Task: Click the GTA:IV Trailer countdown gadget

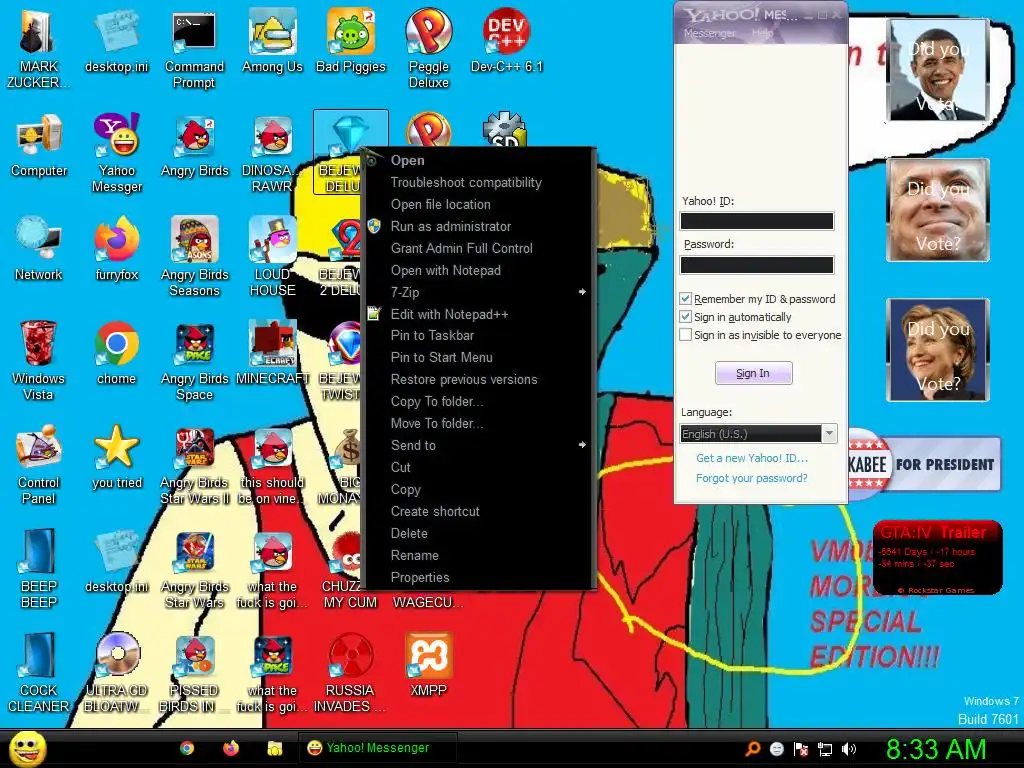Action: (937, 558)
